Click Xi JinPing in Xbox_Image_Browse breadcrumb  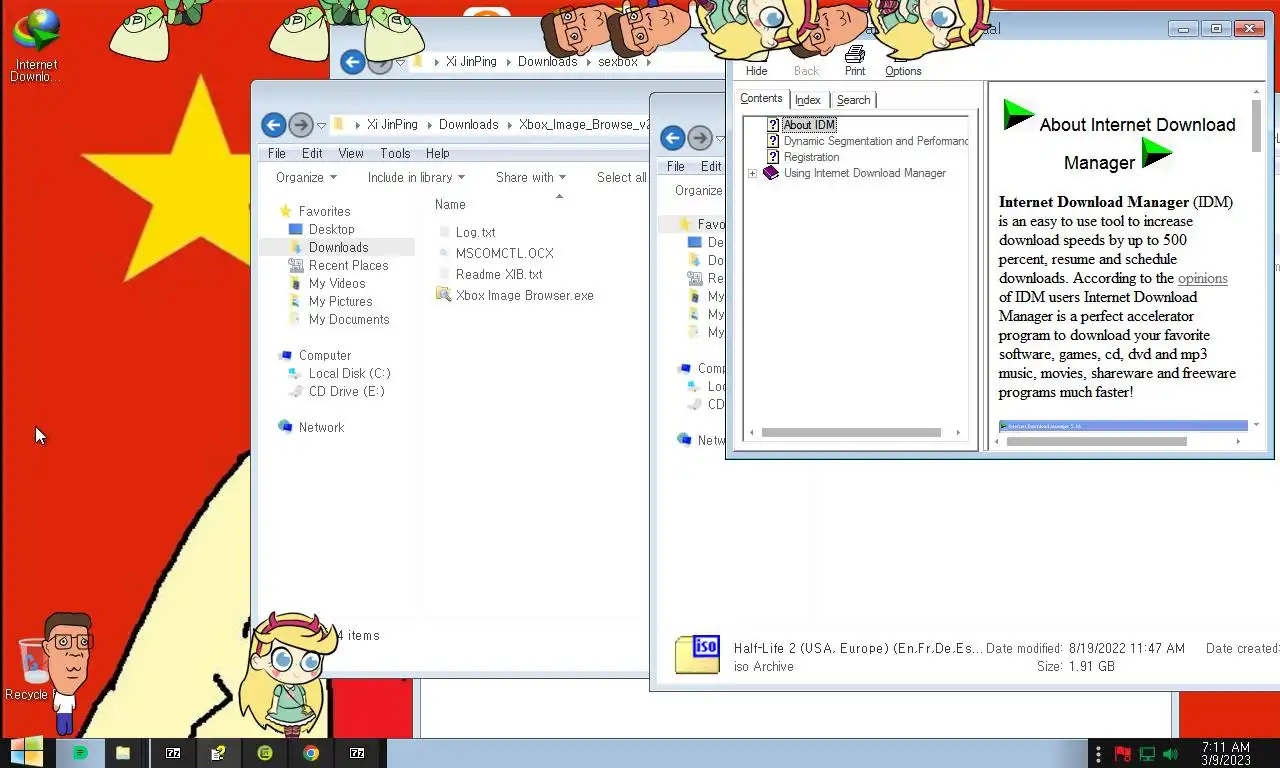point(392,125)
